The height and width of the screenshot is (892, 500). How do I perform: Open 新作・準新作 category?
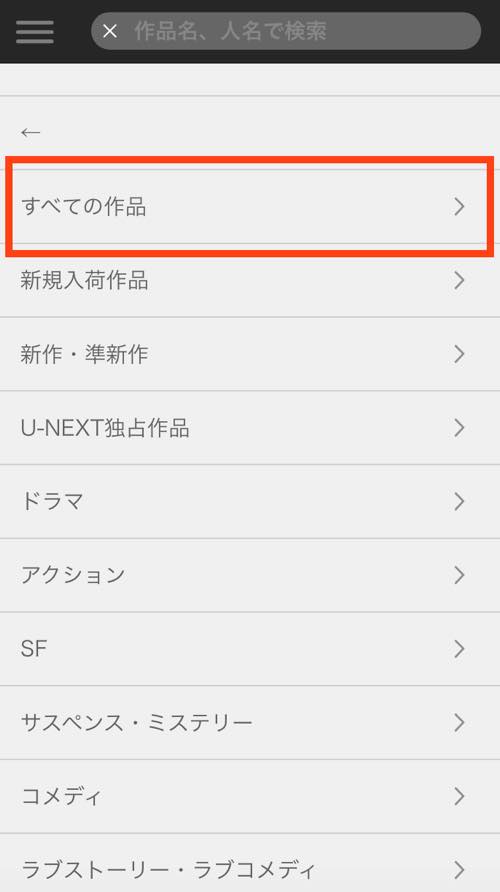click(x=250, y=354)
